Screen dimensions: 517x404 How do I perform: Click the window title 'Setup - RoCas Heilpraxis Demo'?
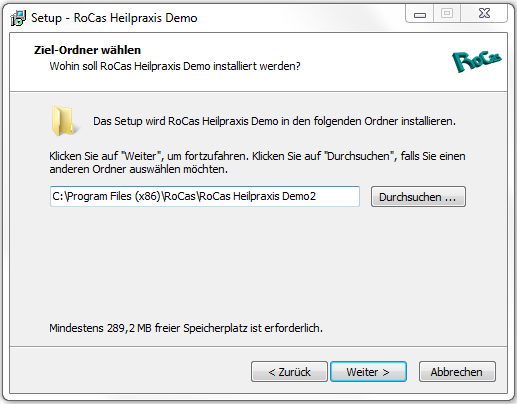(x=114, y=18)
